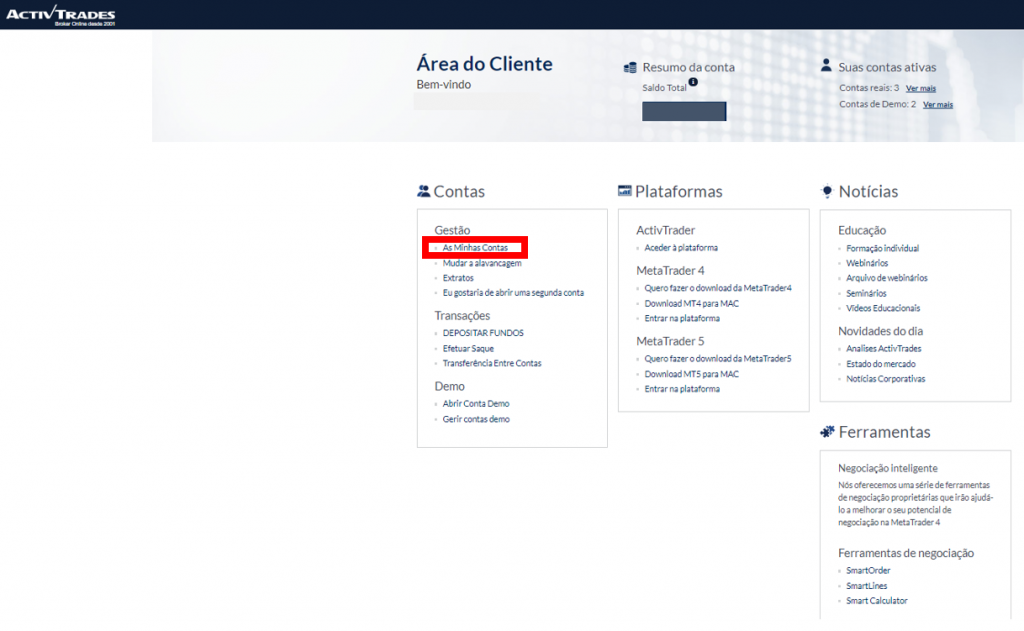Open Vídeos Educacionais
1024x631 pixels.
click(883, 308)
